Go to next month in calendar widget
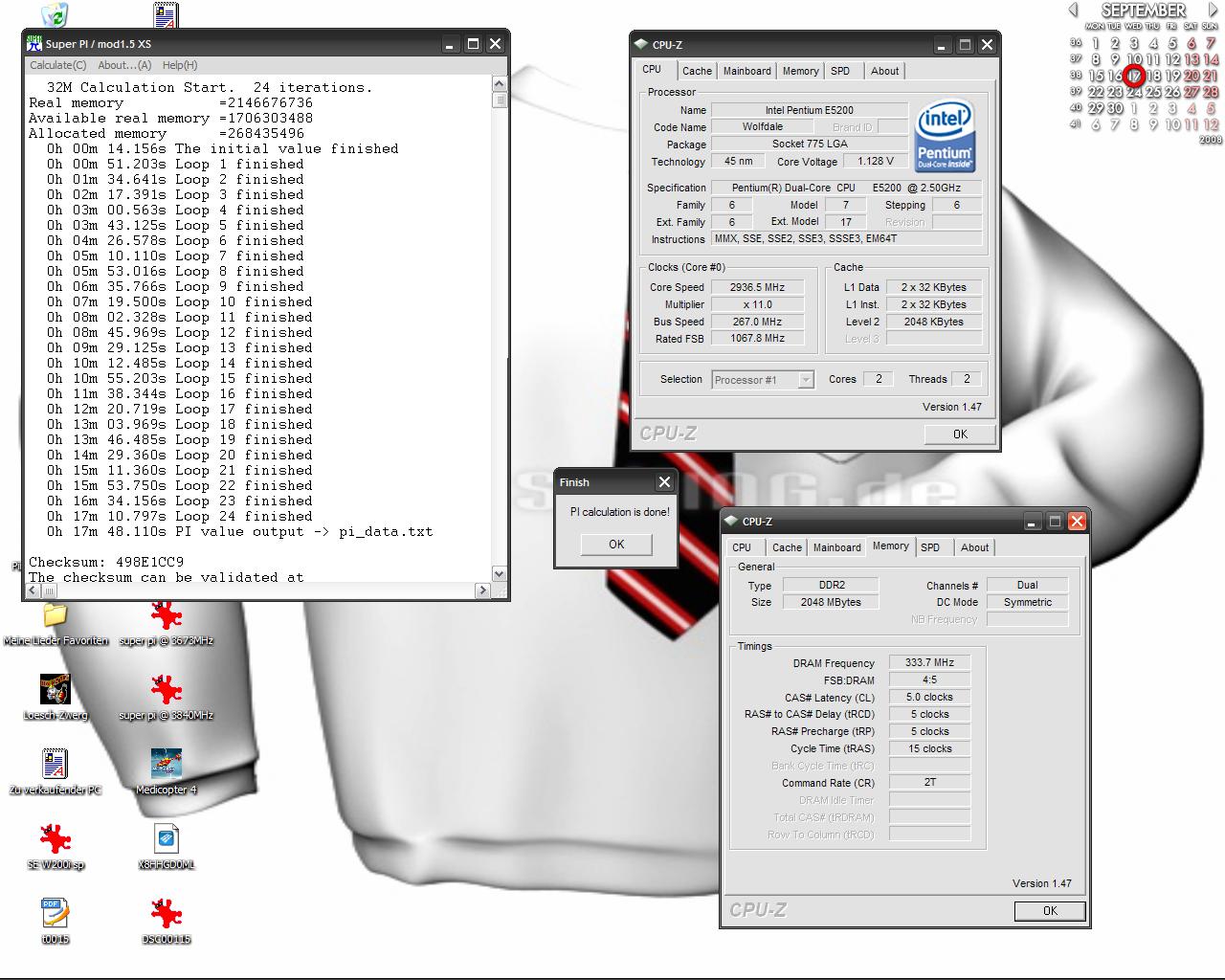This screenshot has width=1225, height=980. 1213,10
